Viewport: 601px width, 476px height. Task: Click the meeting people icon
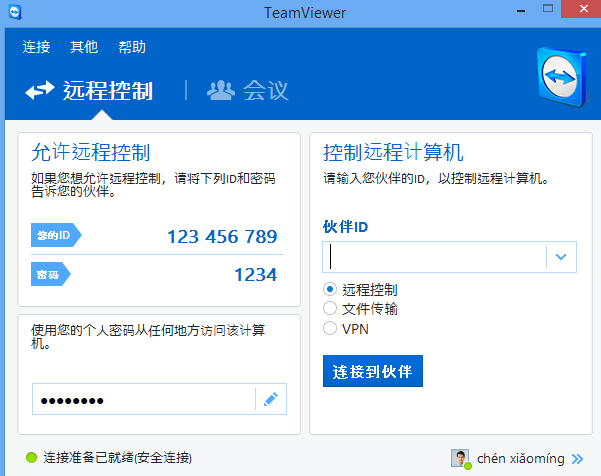pyautogui.click(x=221, y=90)
